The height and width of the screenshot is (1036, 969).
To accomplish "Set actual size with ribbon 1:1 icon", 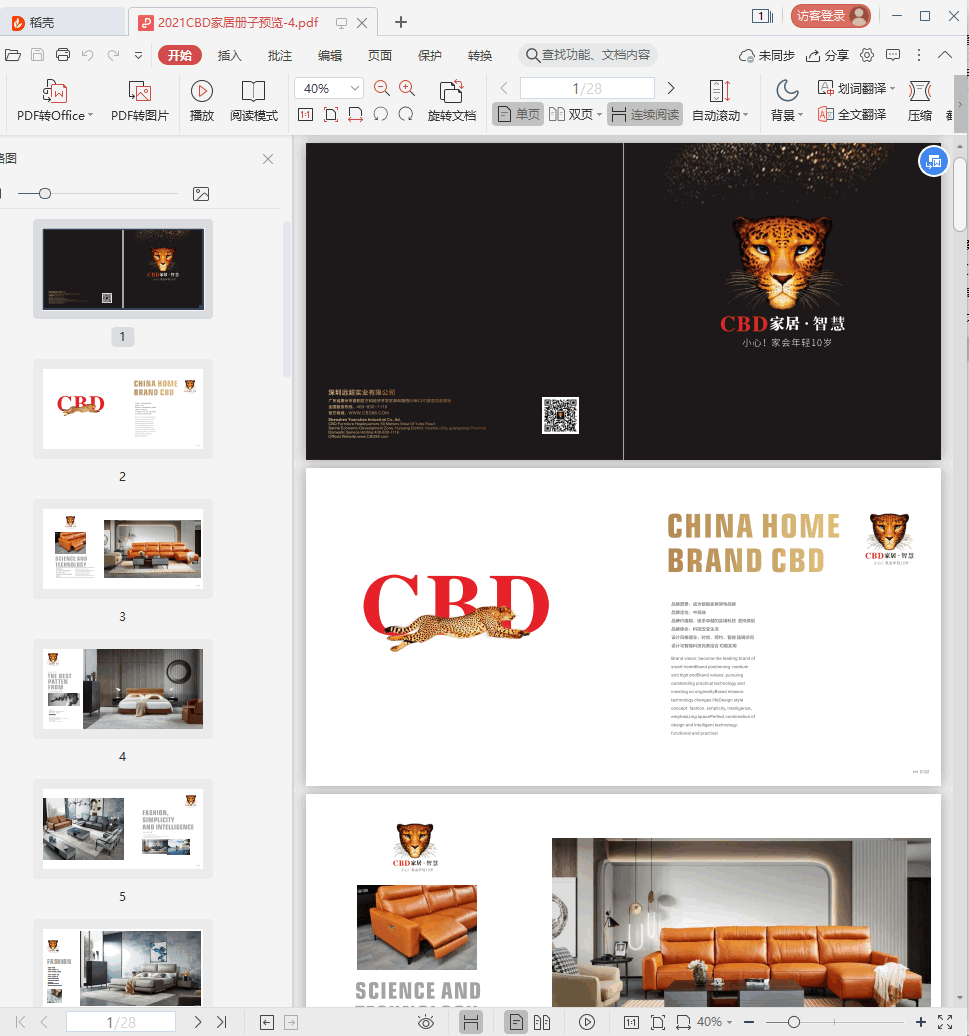I will point(305,114).
